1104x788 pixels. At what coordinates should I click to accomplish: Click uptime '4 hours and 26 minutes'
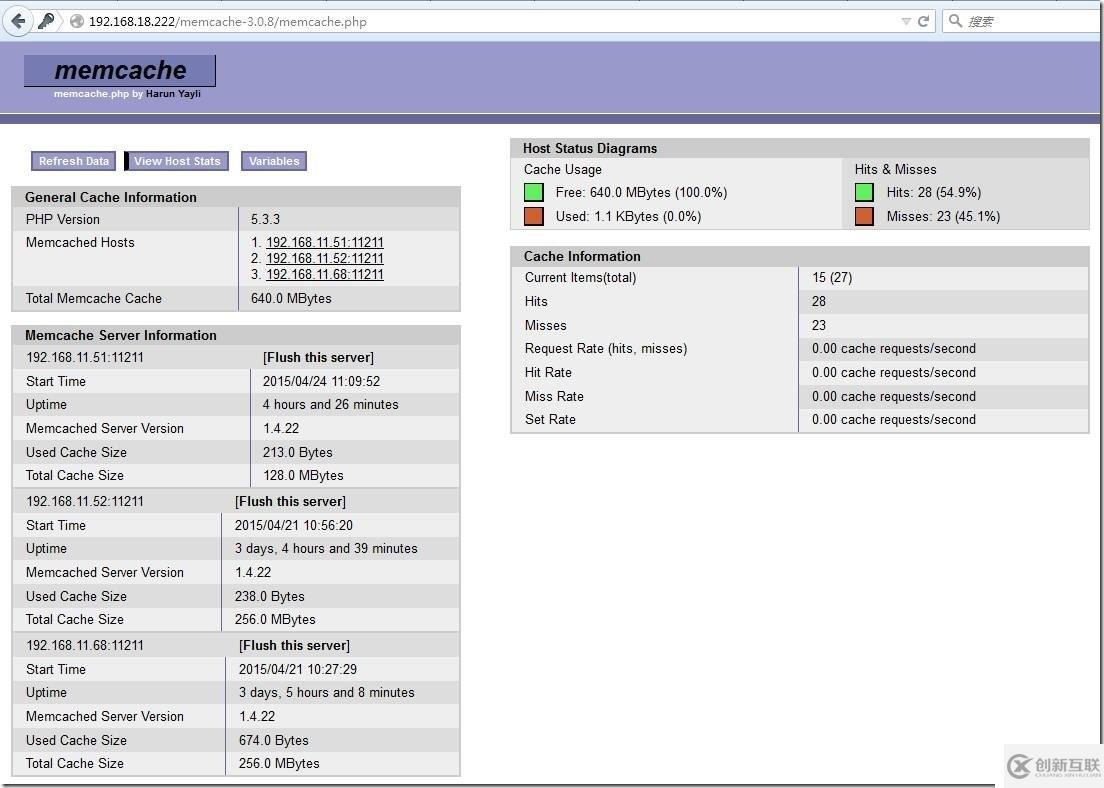pos(330,405)
